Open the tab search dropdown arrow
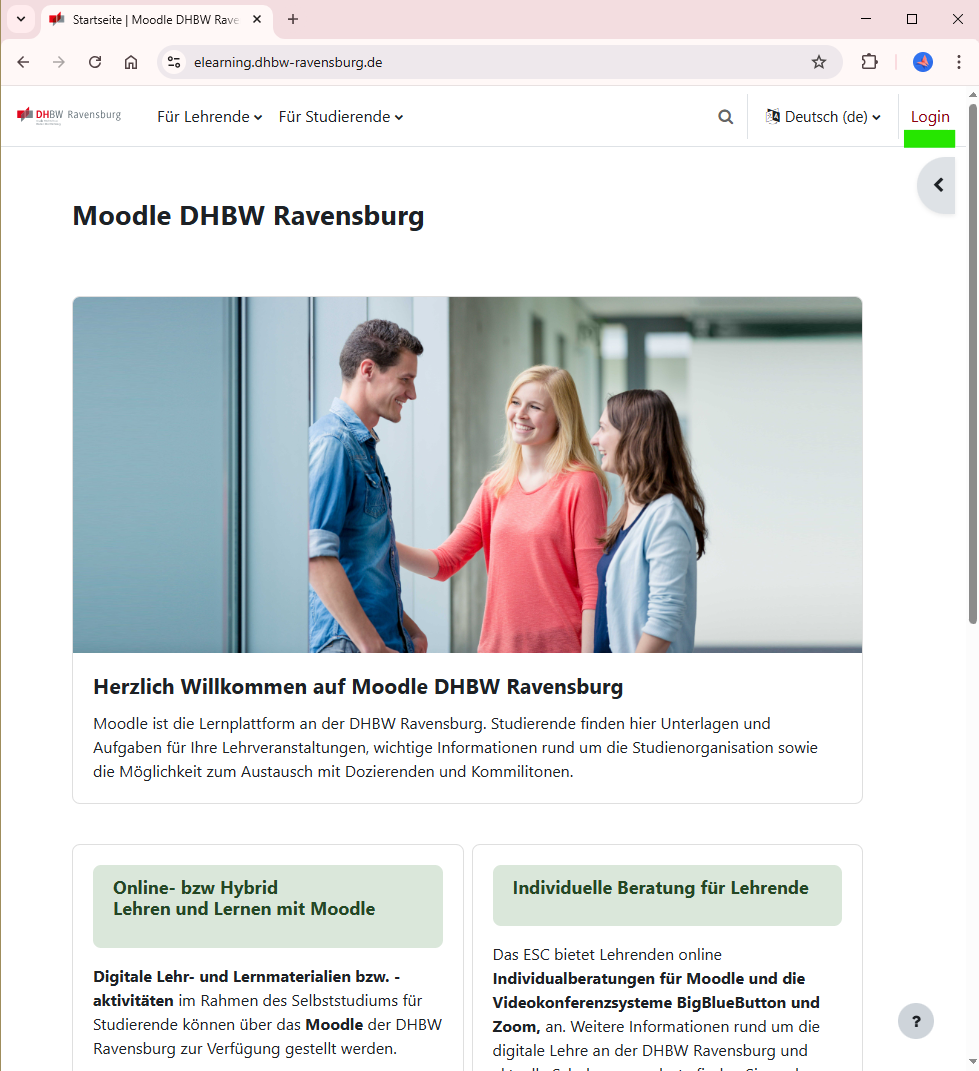This screenshot has width=979, height=1071. pyautogui.click(x=21, y=19)
